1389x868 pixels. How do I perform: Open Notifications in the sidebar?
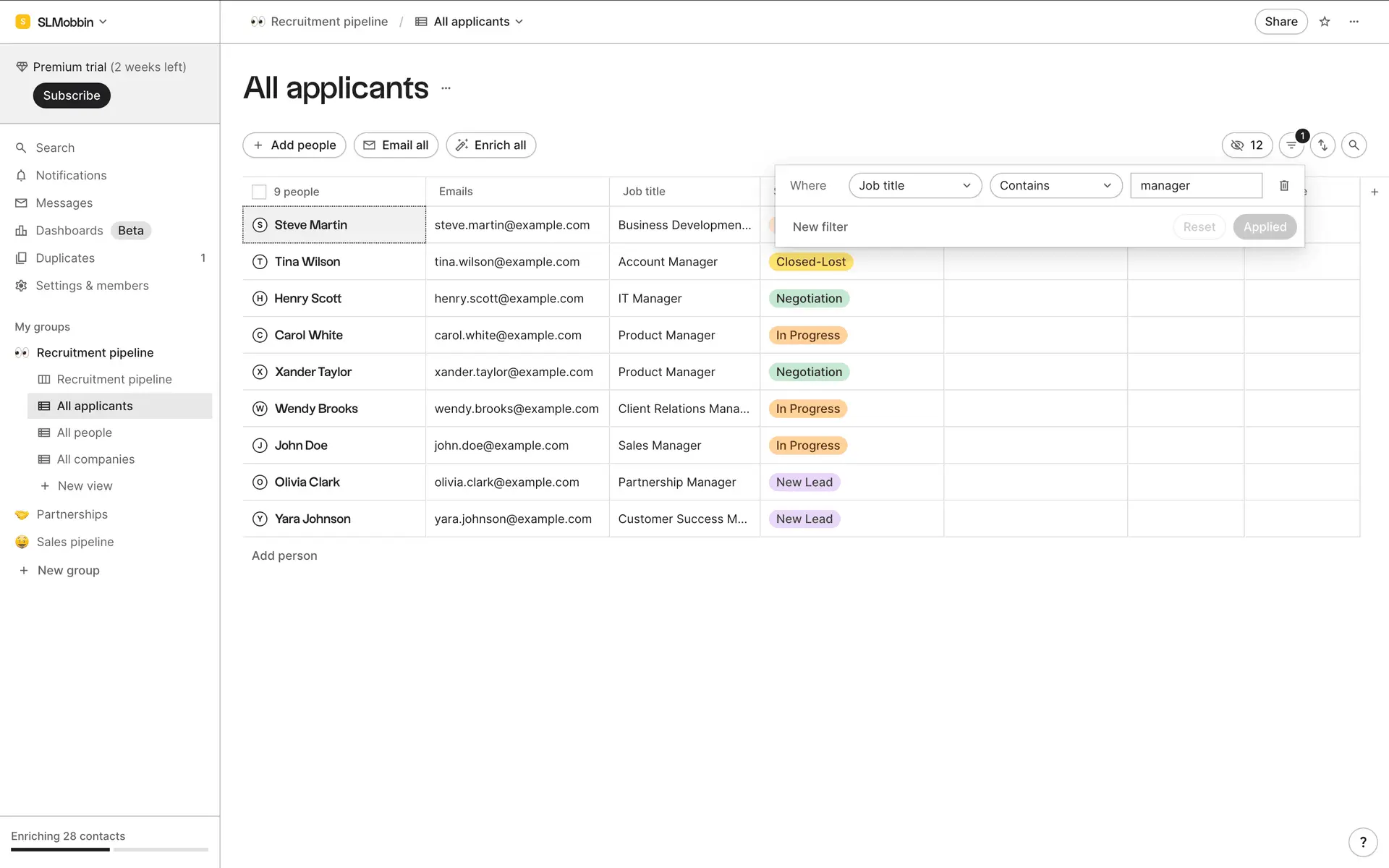pyautogui.click(x=71, y=175)
